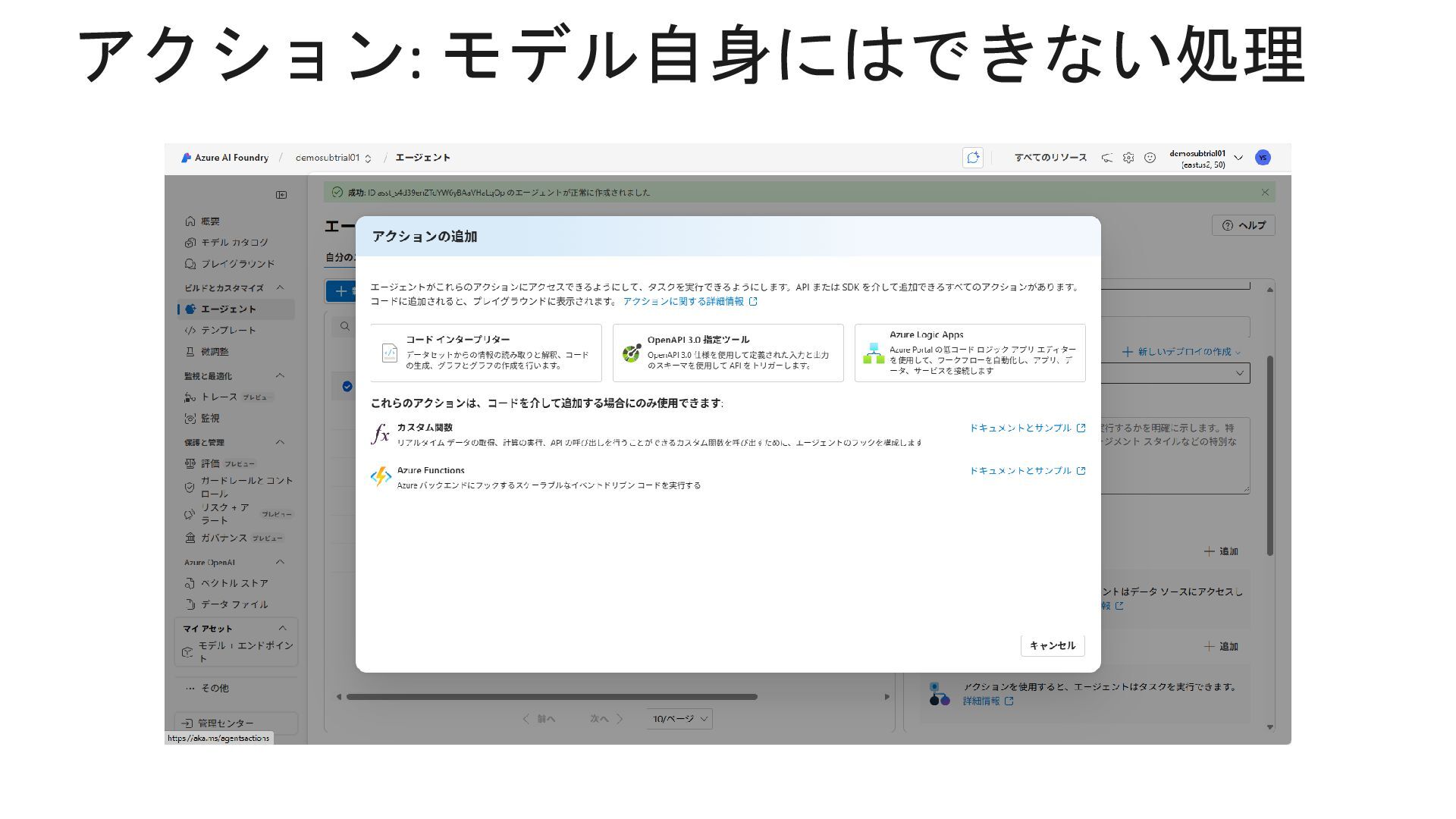Collapse the 保護と管理 section
The image size is (1456, 819).
[280, 442]
